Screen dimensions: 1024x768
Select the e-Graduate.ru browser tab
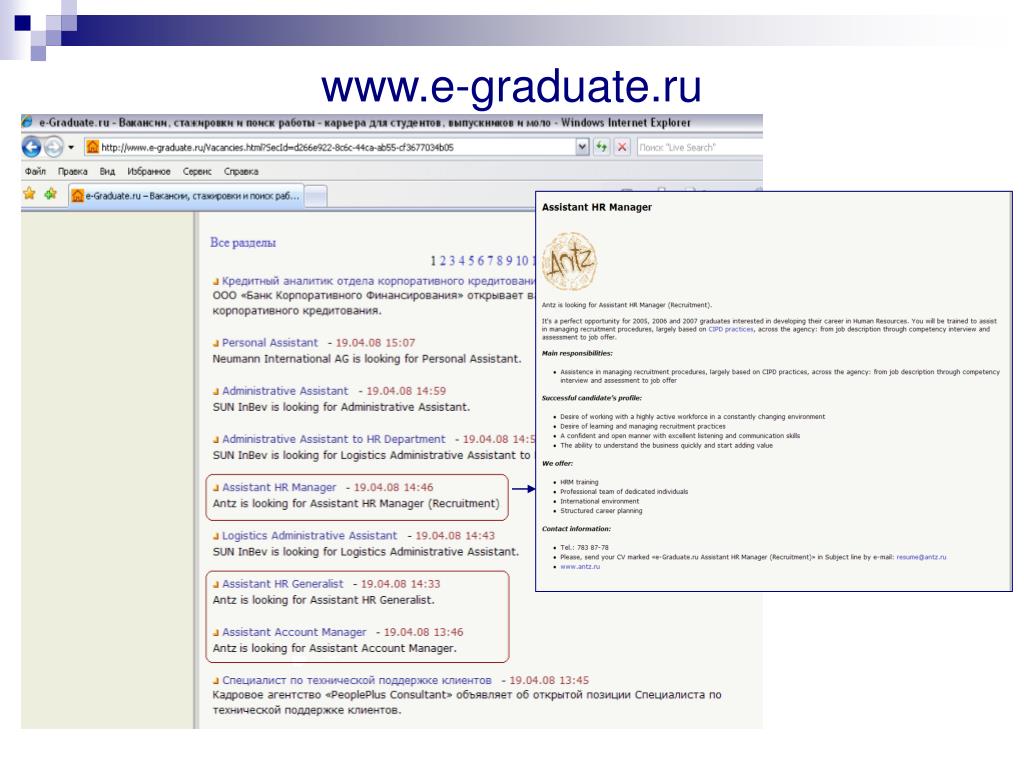[x=186, y=195]
